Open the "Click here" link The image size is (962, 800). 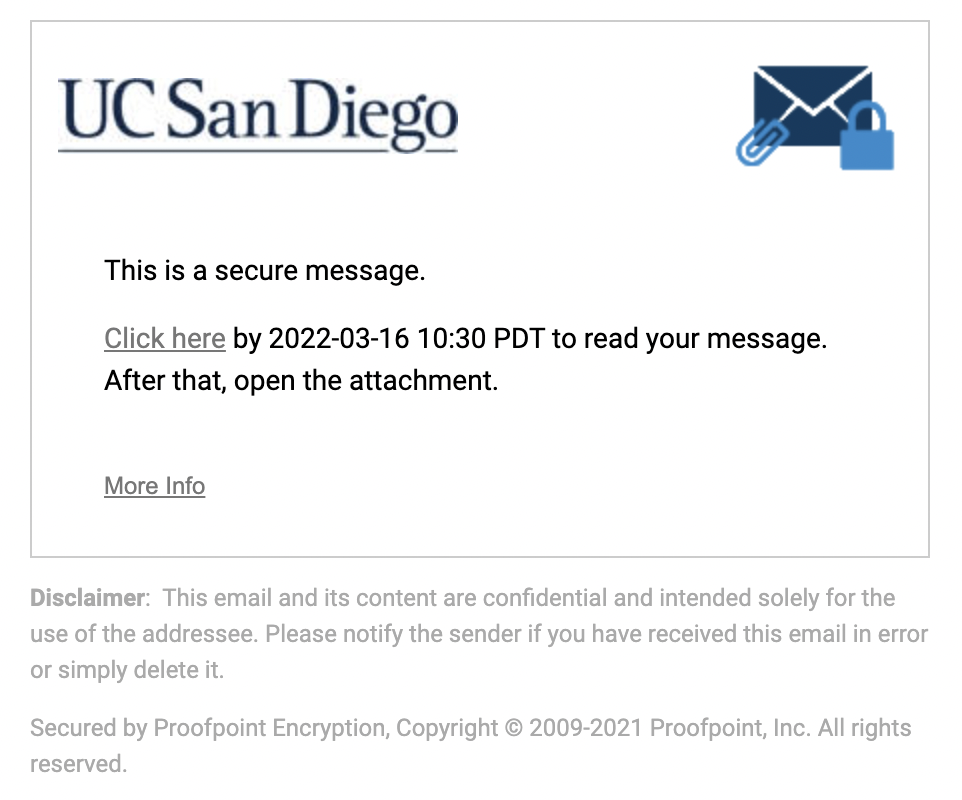point(164,339)
